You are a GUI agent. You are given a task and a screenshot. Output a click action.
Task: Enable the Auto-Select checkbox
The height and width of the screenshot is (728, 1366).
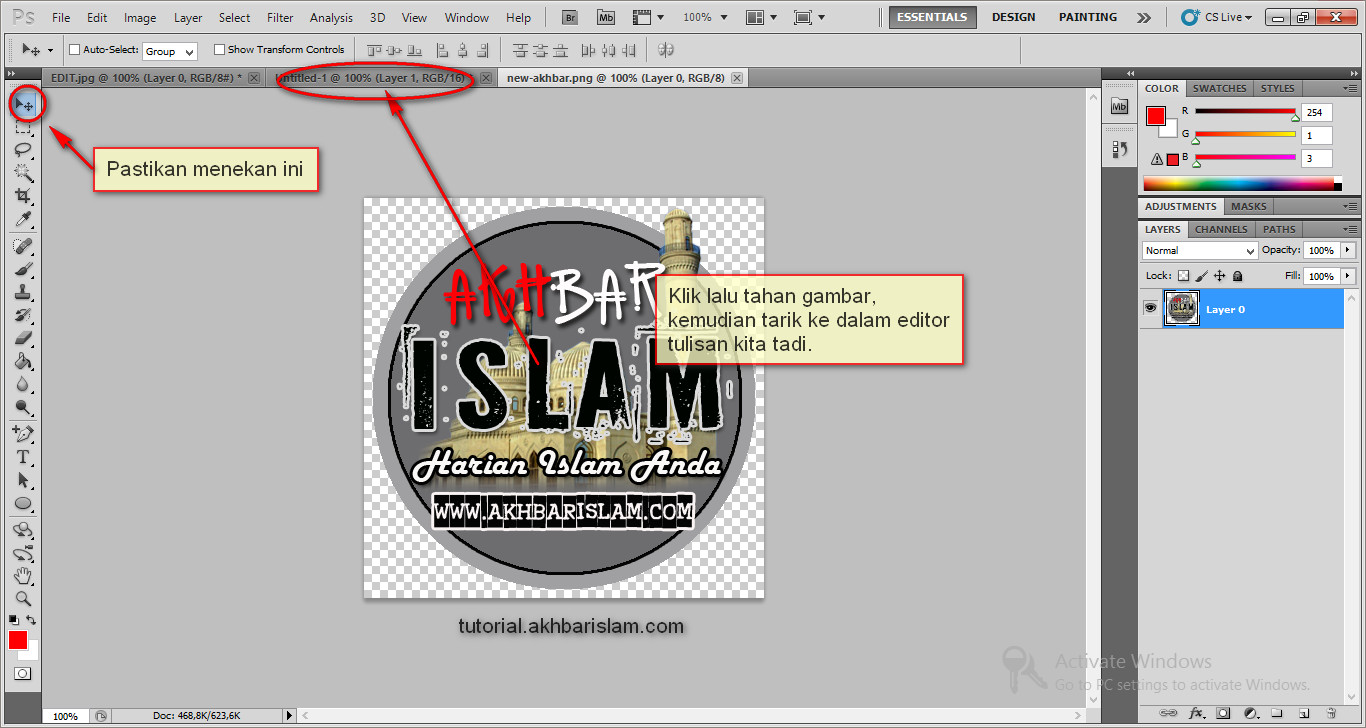[x=74, y=50]
